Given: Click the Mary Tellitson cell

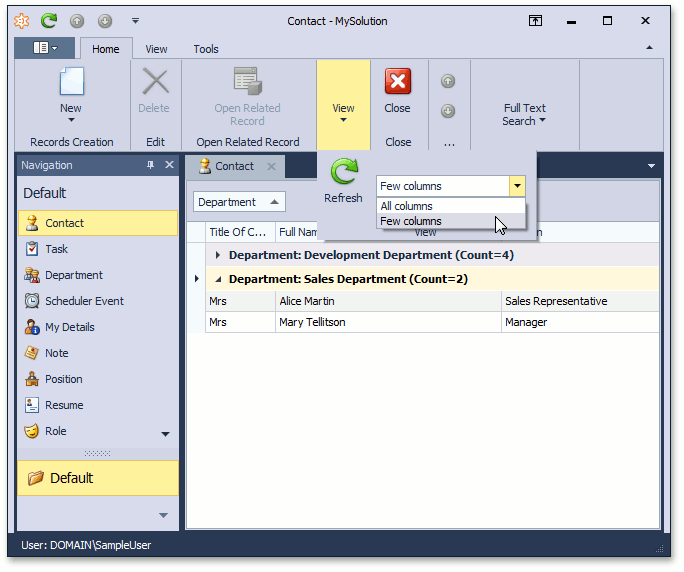Looking at the screenshot, I should tap(388, 322).
